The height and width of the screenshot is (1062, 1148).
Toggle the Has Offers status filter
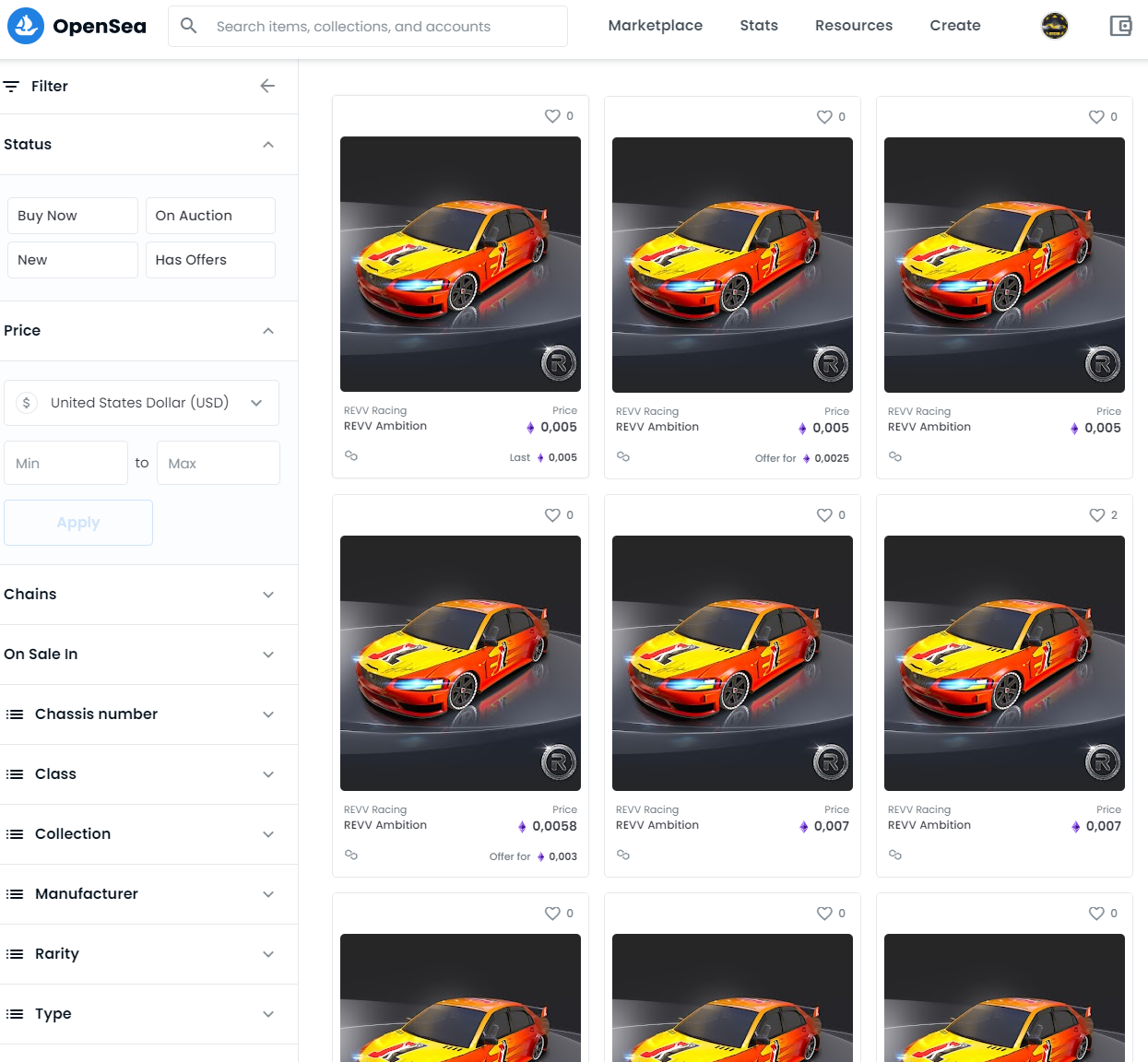210,260
